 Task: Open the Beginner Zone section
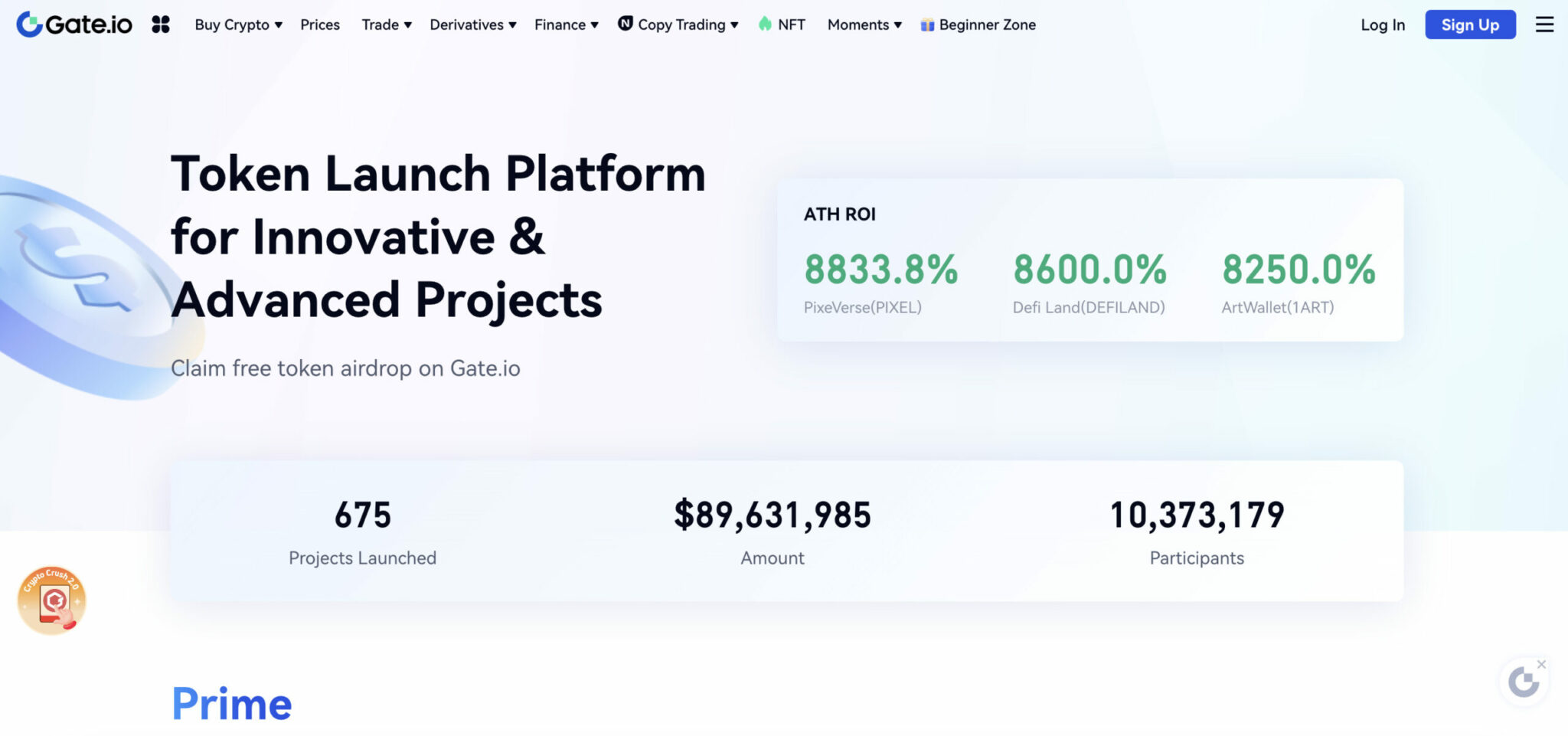click(986, 25)
